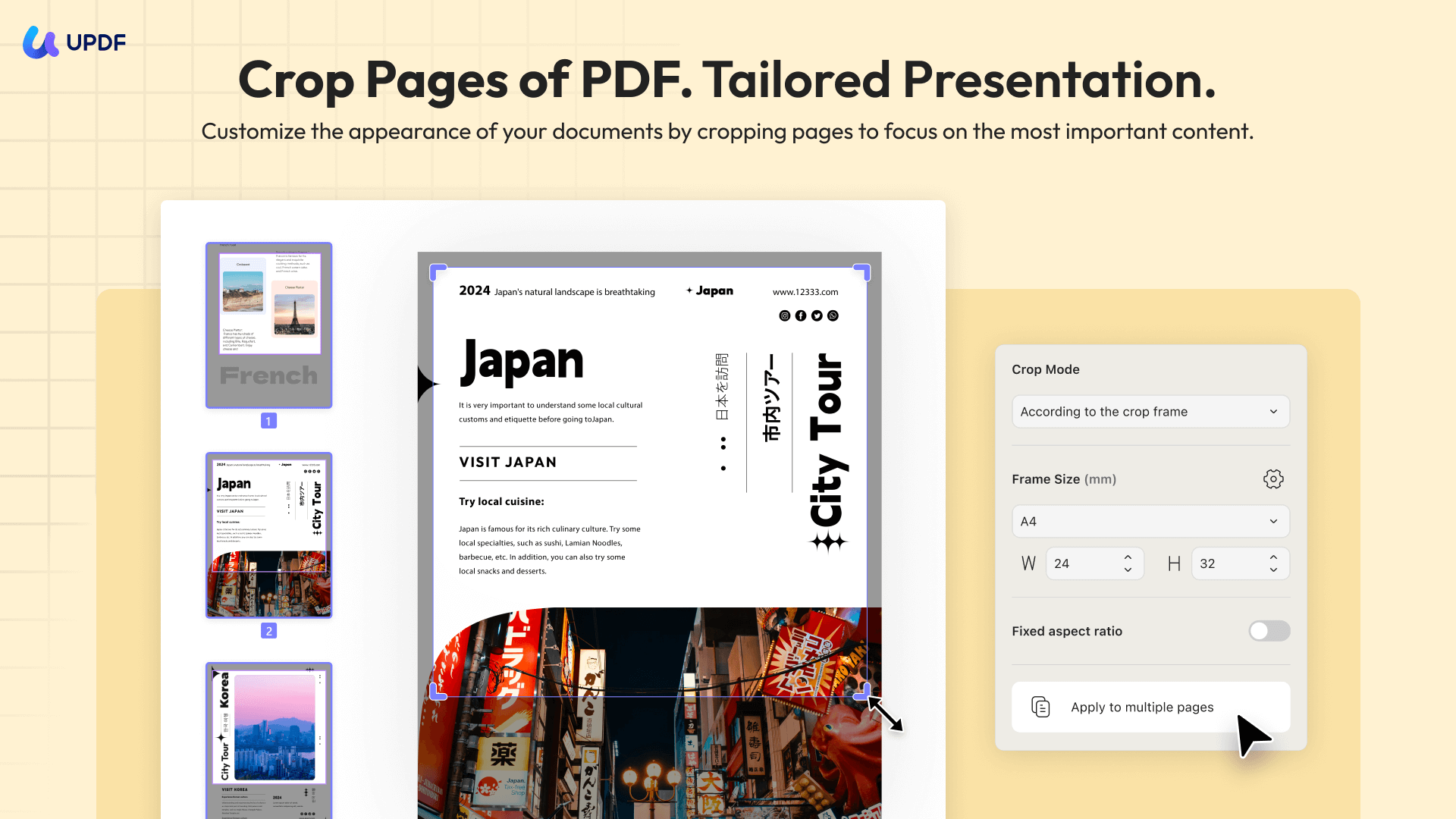
Task: Open the Crop Mode dropdown
Action: click(1150, 412)
